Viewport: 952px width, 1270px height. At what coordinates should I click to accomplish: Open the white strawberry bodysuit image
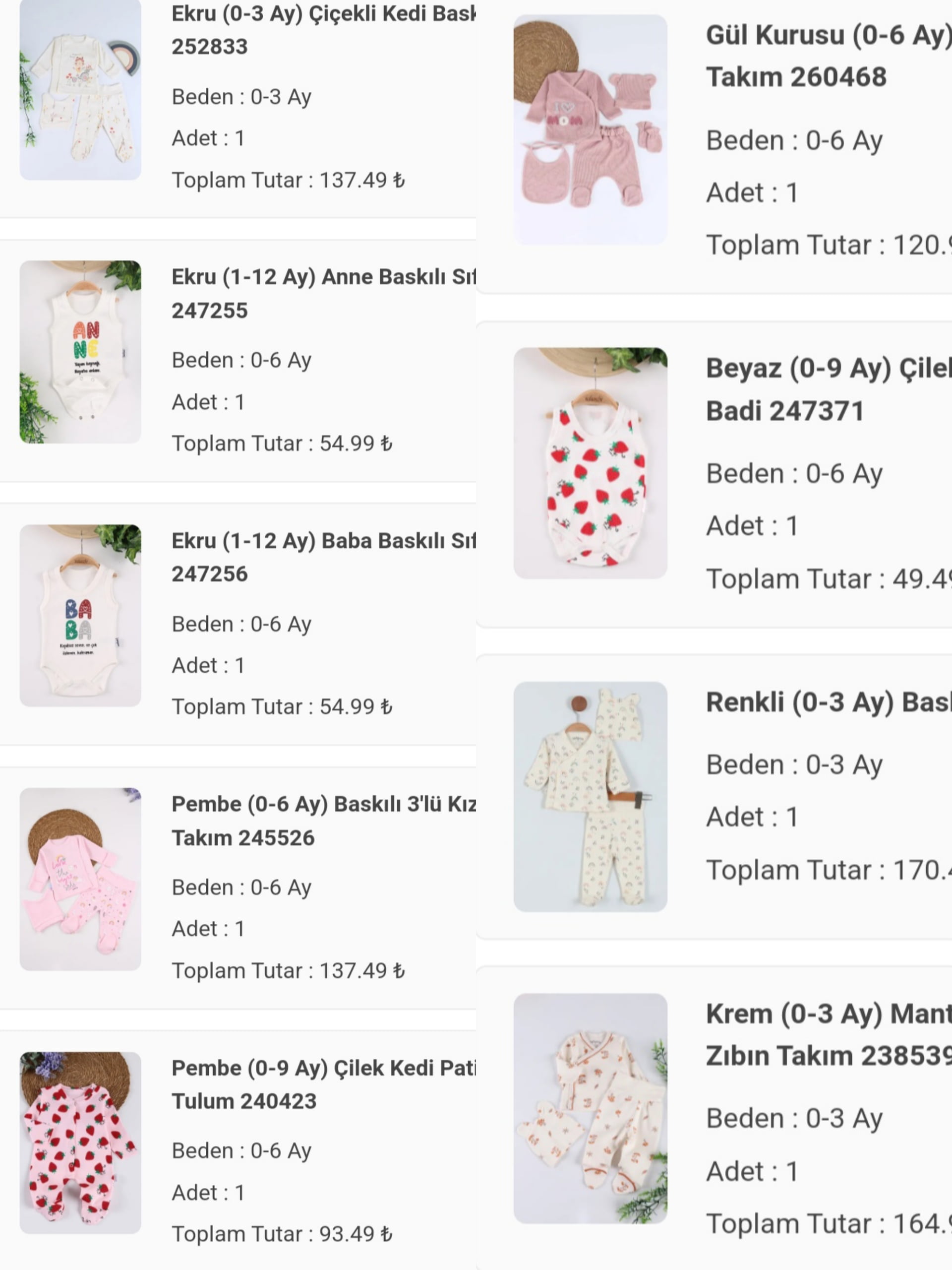click(590, 463)
